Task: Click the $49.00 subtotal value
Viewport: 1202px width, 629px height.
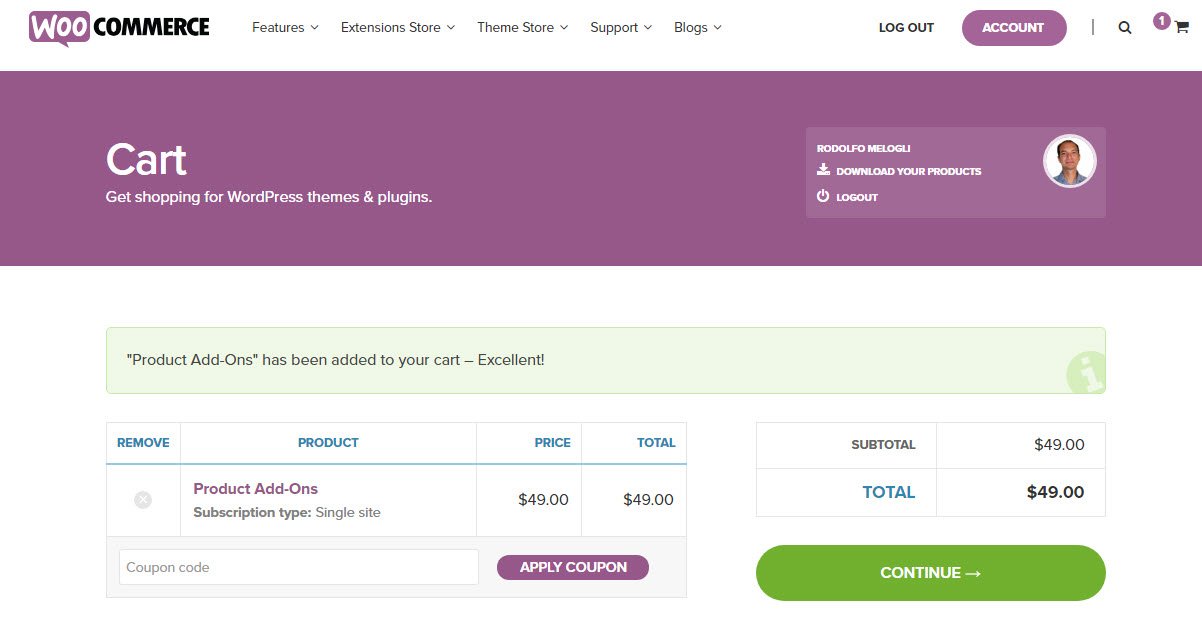Action: (1059, 444)
